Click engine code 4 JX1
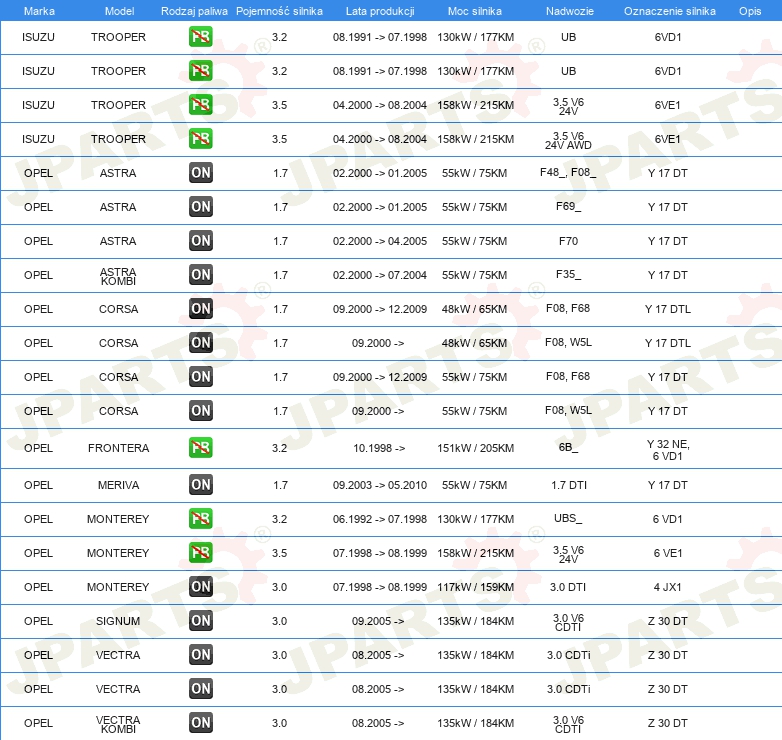The image size is (782, 740). [x=667, y=587]
